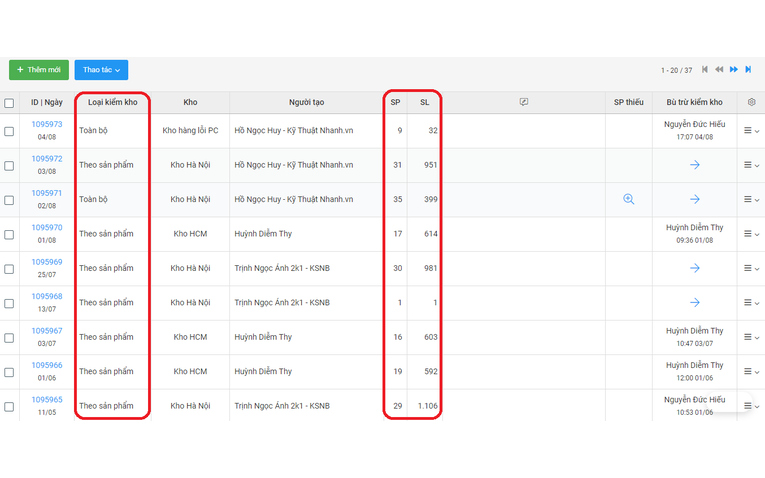Go to the previous page

click(x=719, y=70)
